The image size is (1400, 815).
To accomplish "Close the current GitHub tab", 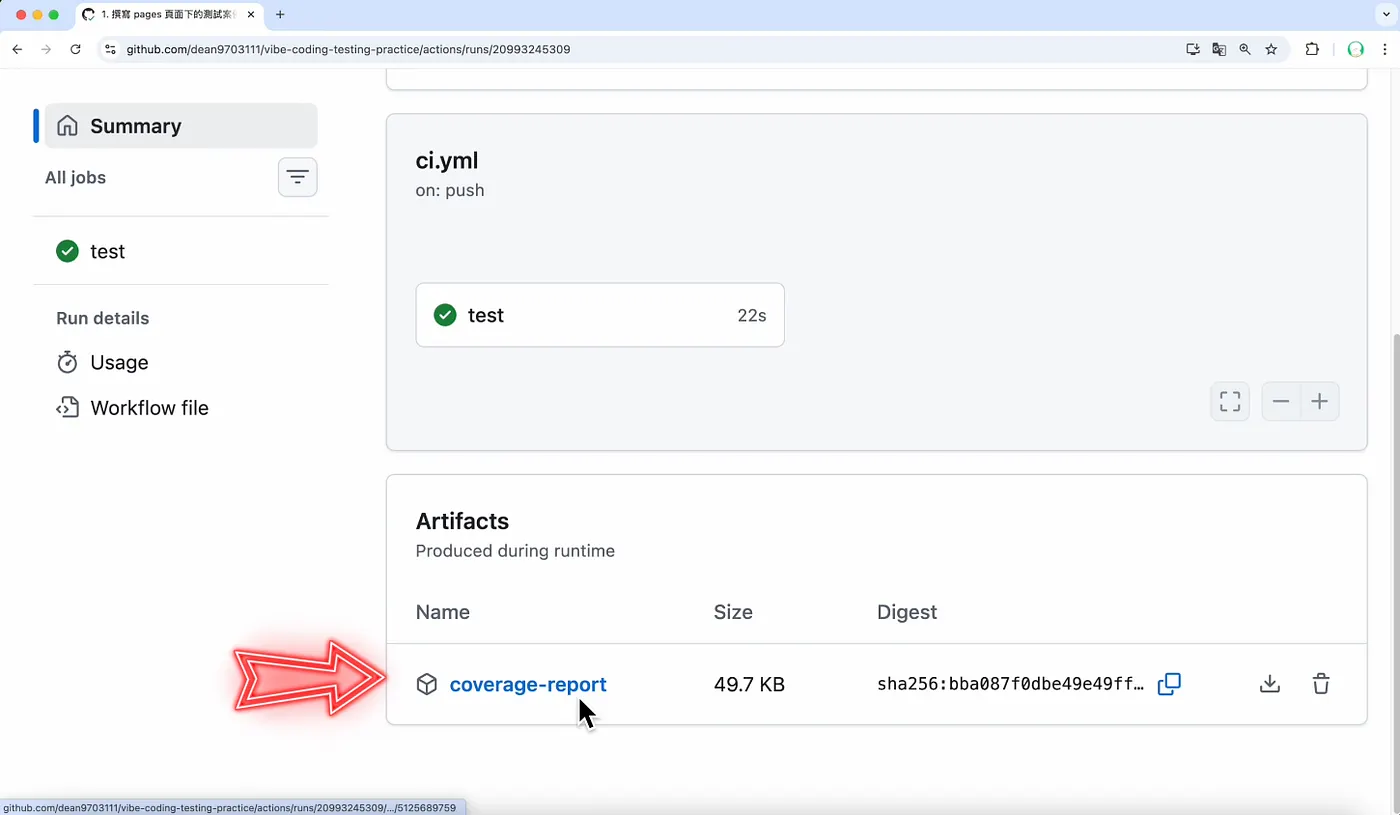I will point(251,15).
